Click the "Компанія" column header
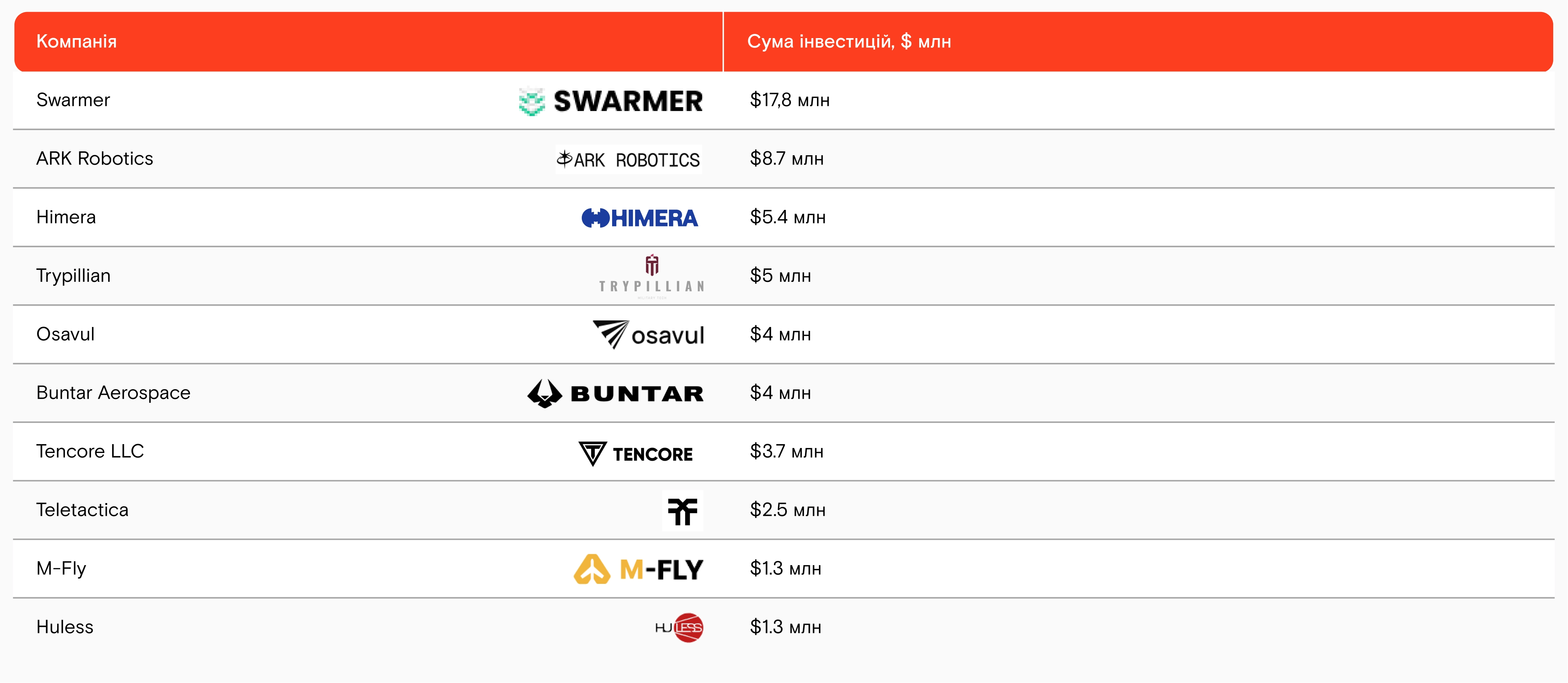 pyautogui.click(x=77, y=41)
